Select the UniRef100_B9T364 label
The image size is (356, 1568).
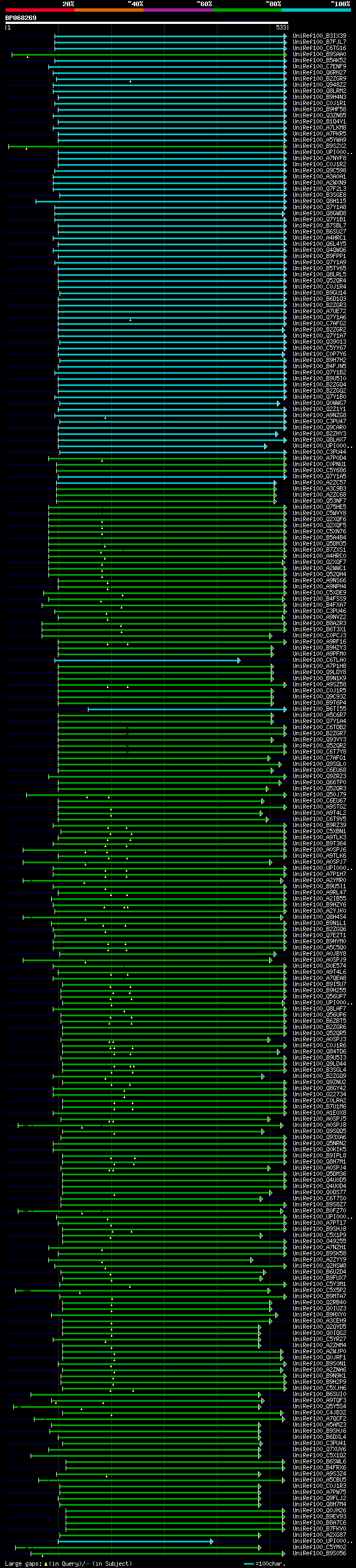click(319, 844)
